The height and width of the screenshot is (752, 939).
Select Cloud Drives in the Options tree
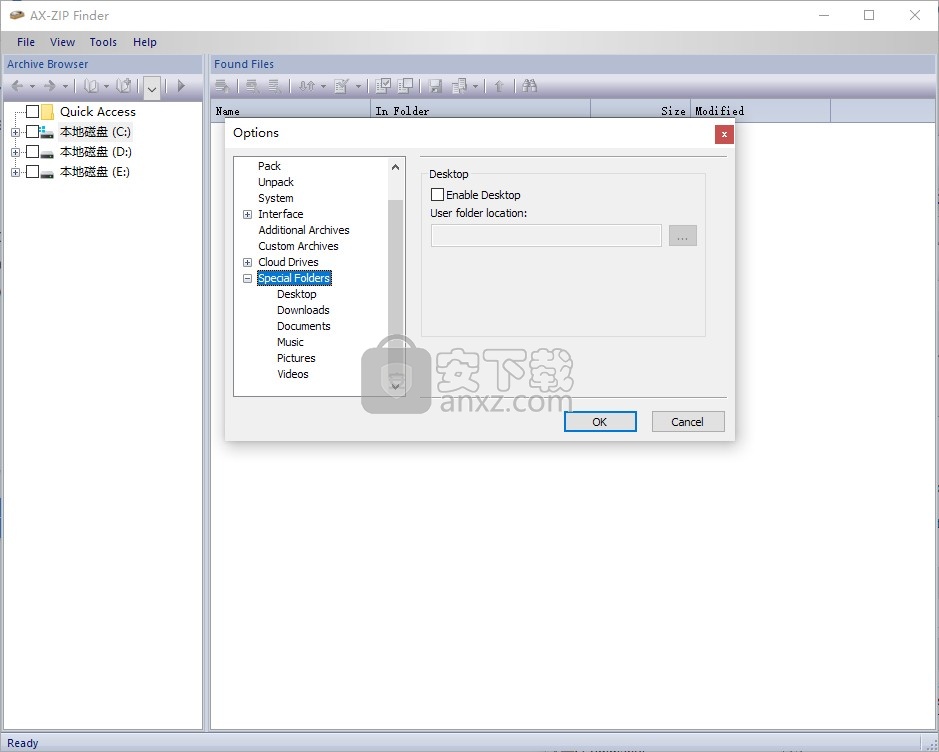coord(289,262)
